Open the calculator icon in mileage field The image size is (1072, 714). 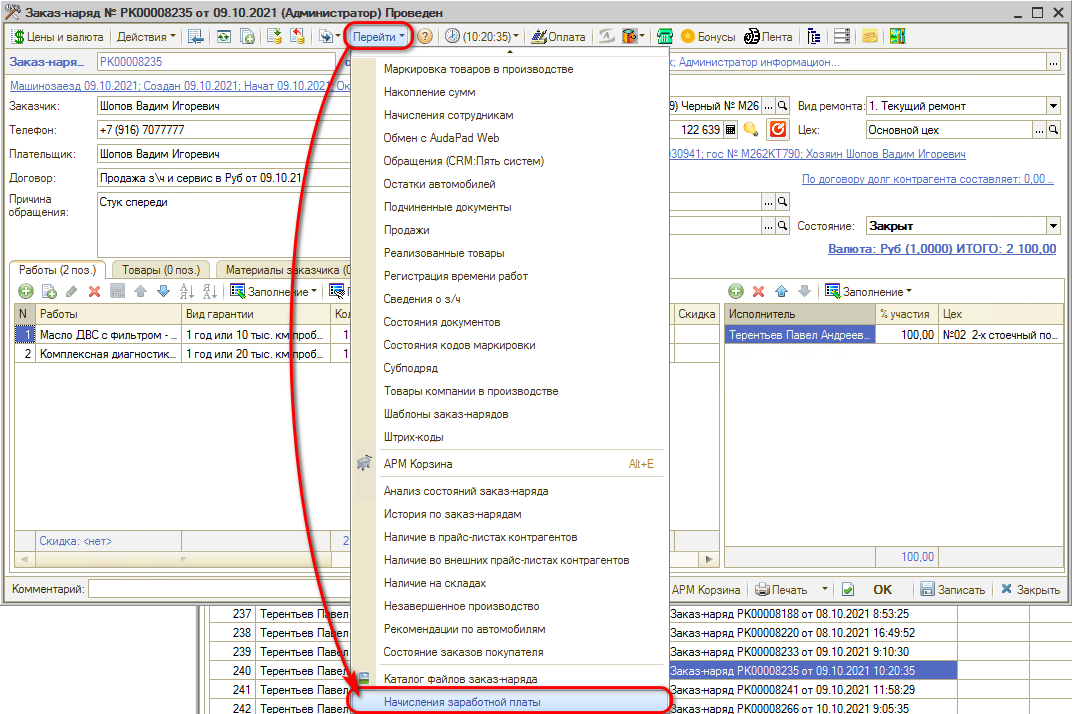click(731, 130)
